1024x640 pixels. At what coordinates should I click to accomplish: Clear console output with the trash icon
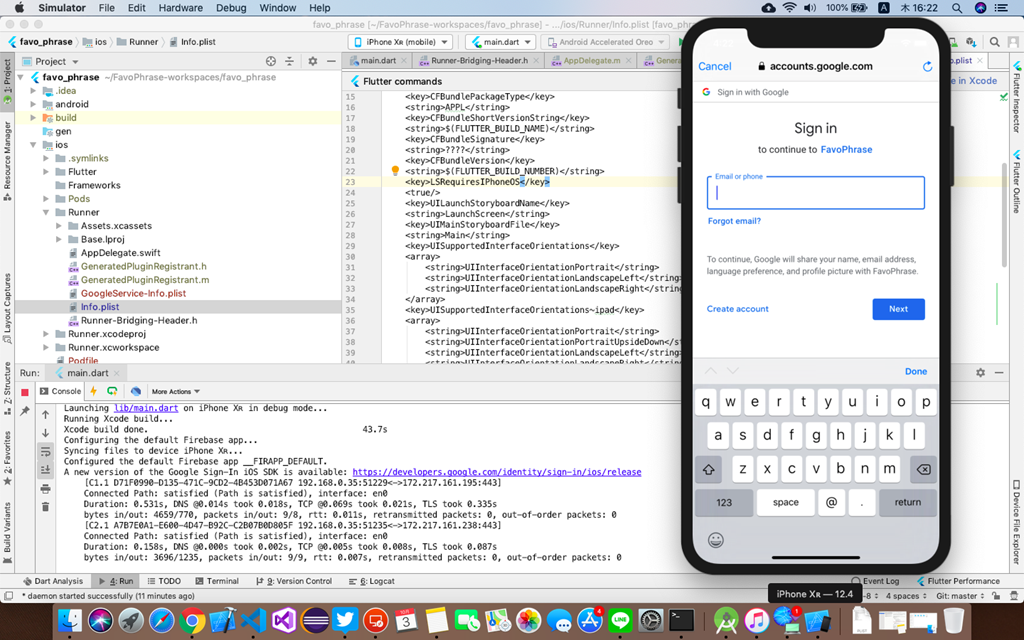pyautogui.click(x=45, y=507)
